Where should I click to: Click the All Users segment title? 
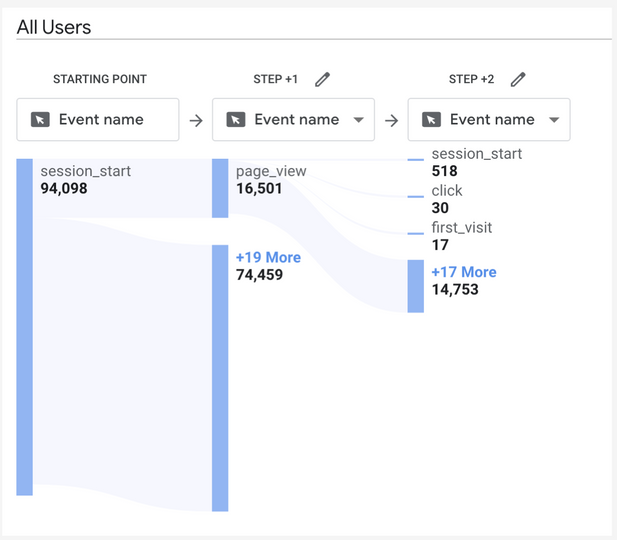(x=54, y=28)
